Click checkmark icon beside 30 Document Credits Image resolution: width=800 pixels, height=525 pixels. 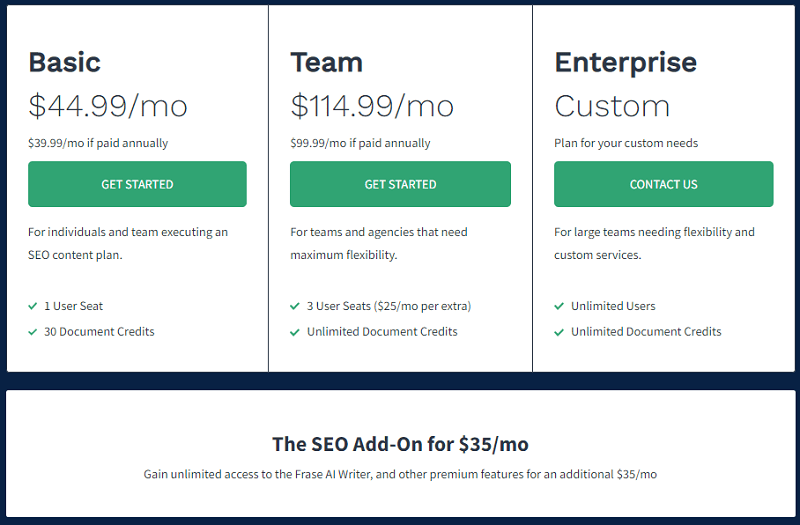click(x=33, y=332)
